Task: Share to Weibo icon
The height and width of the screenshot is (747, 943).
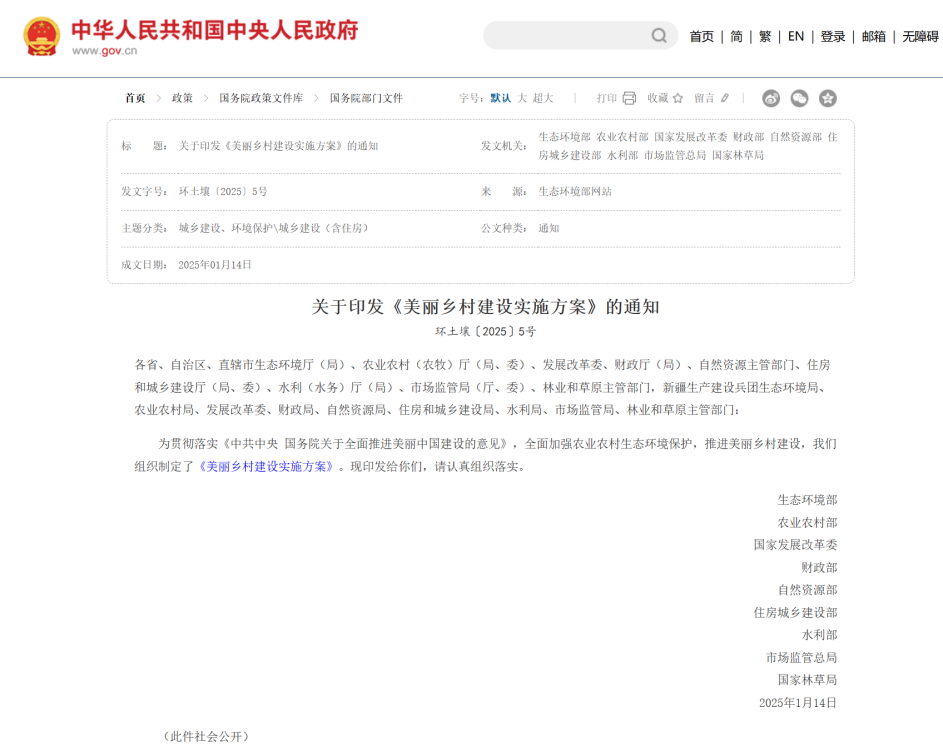Action: pos(771,98)
